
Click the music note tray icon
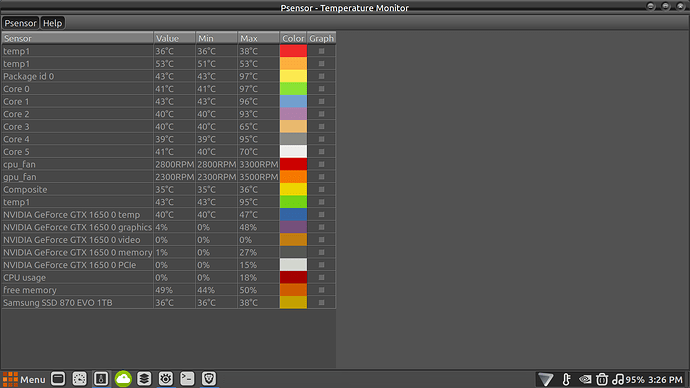618,379
